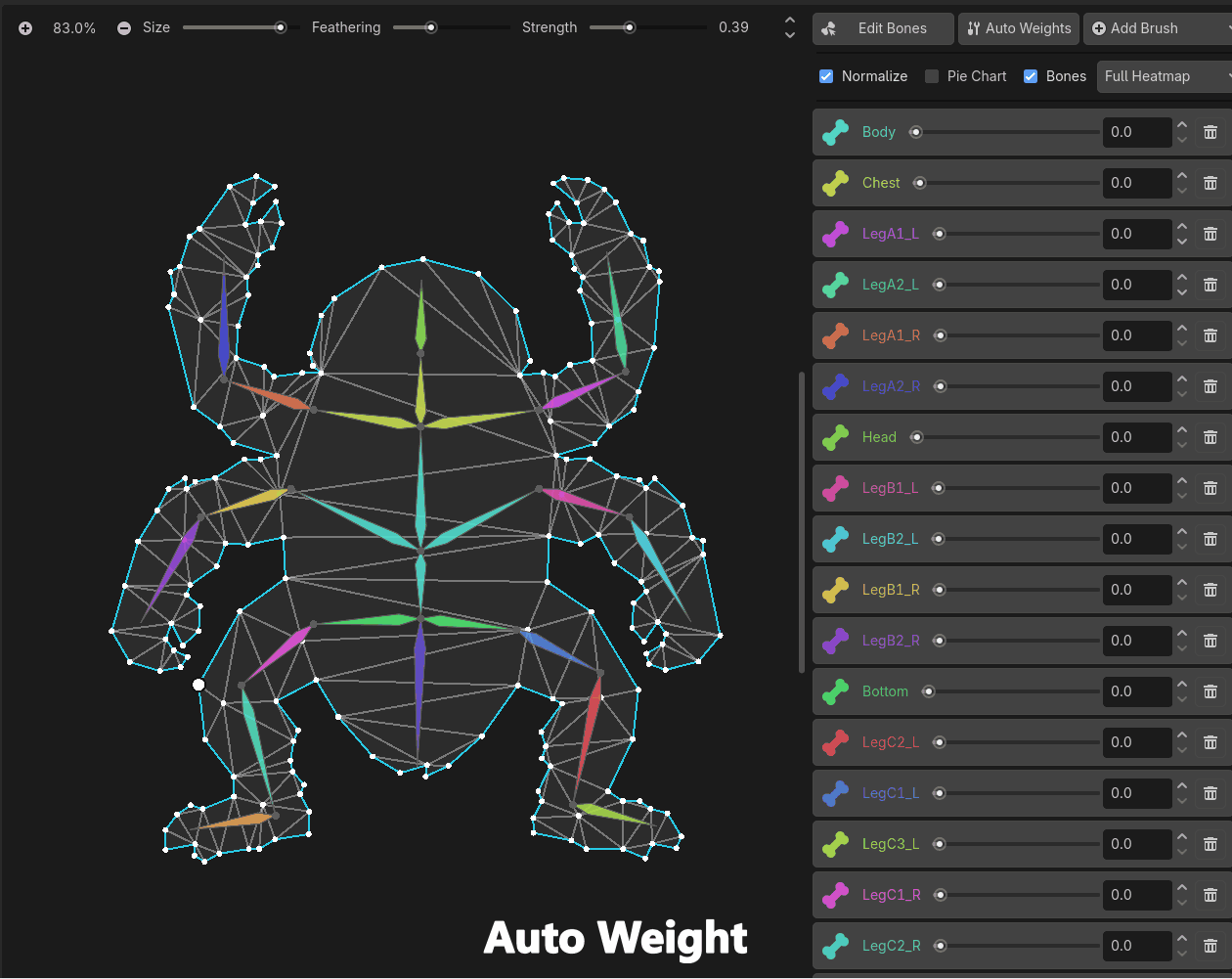The height and width of the screenshot is (979, 1232).
Task: Switch to Edit Bones mode
Action: [882, 28]
